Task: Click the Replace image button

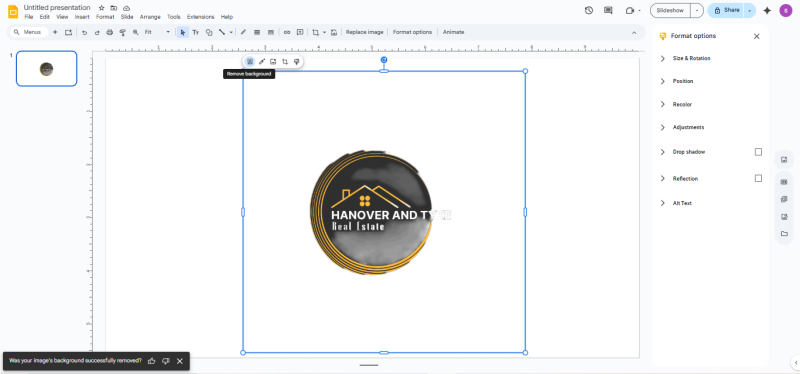Action: click(x=364, y=32)
